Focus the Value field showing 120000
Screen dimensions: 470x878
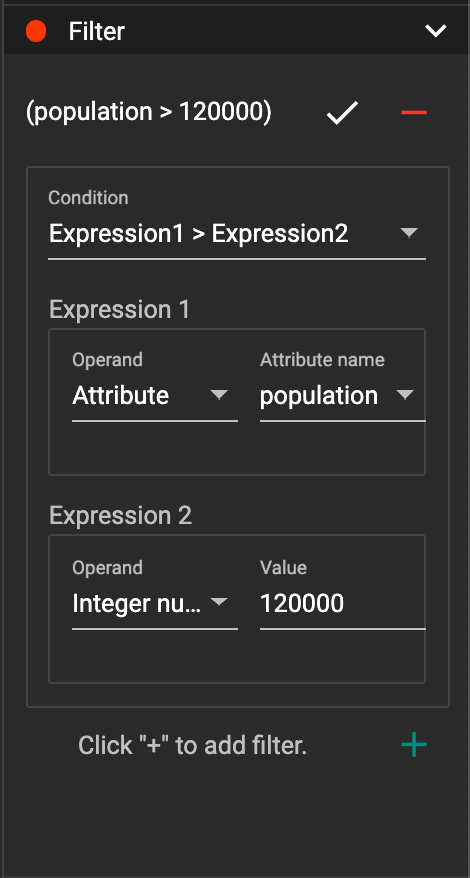pyautogui.click(x=342, y=604)
